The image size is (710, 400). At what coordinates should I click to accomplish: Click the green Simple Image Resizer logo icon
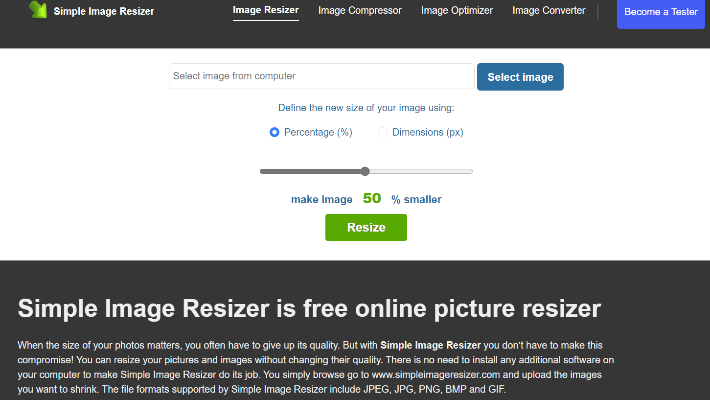pyautogui.click(x=38, y=10)
